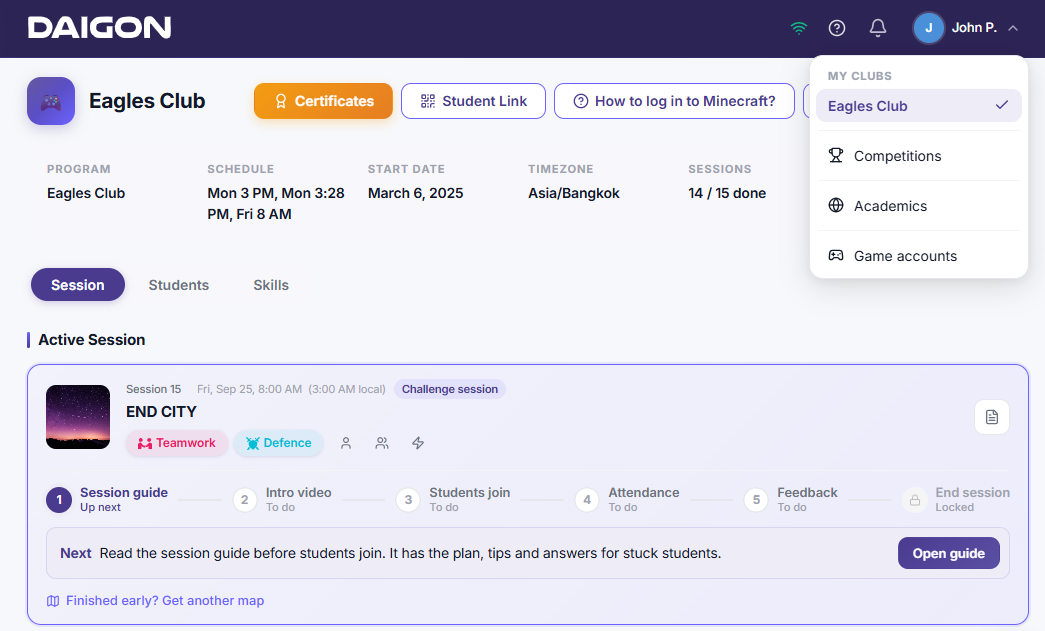
Task: Click the Active Session heading
Action: [91, 340]
